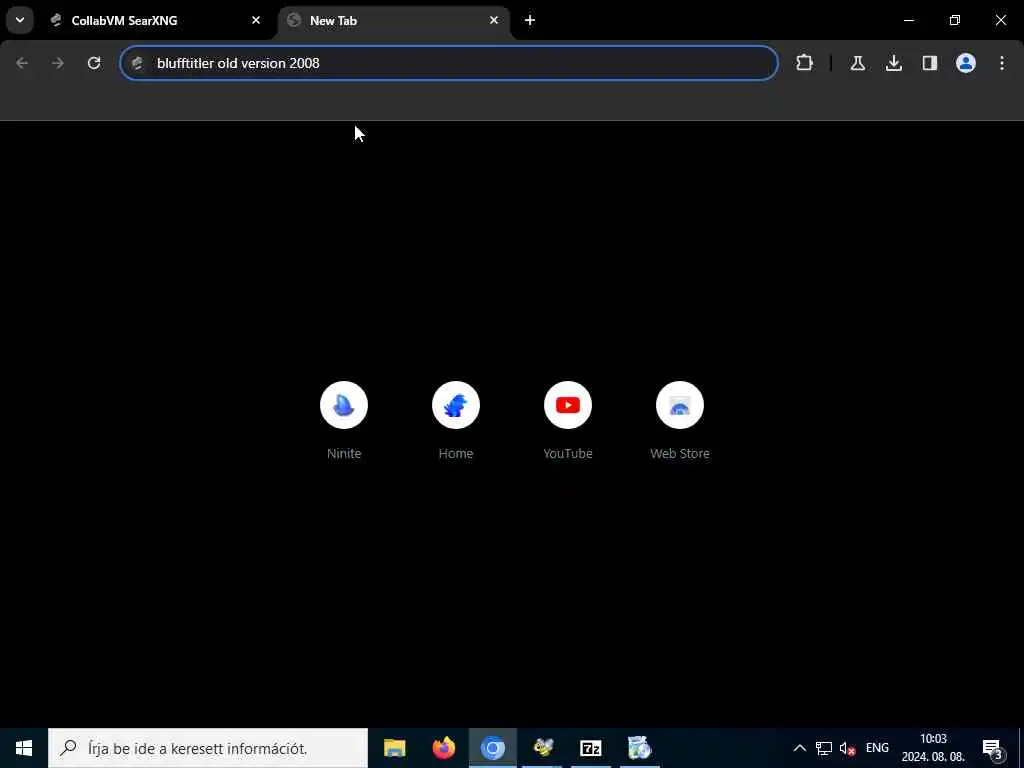Viewport: 1024px width, 768px height.
Task: Open the installer disc icon on taskbar
Action: pyautogui.click(x=639, y=748)
